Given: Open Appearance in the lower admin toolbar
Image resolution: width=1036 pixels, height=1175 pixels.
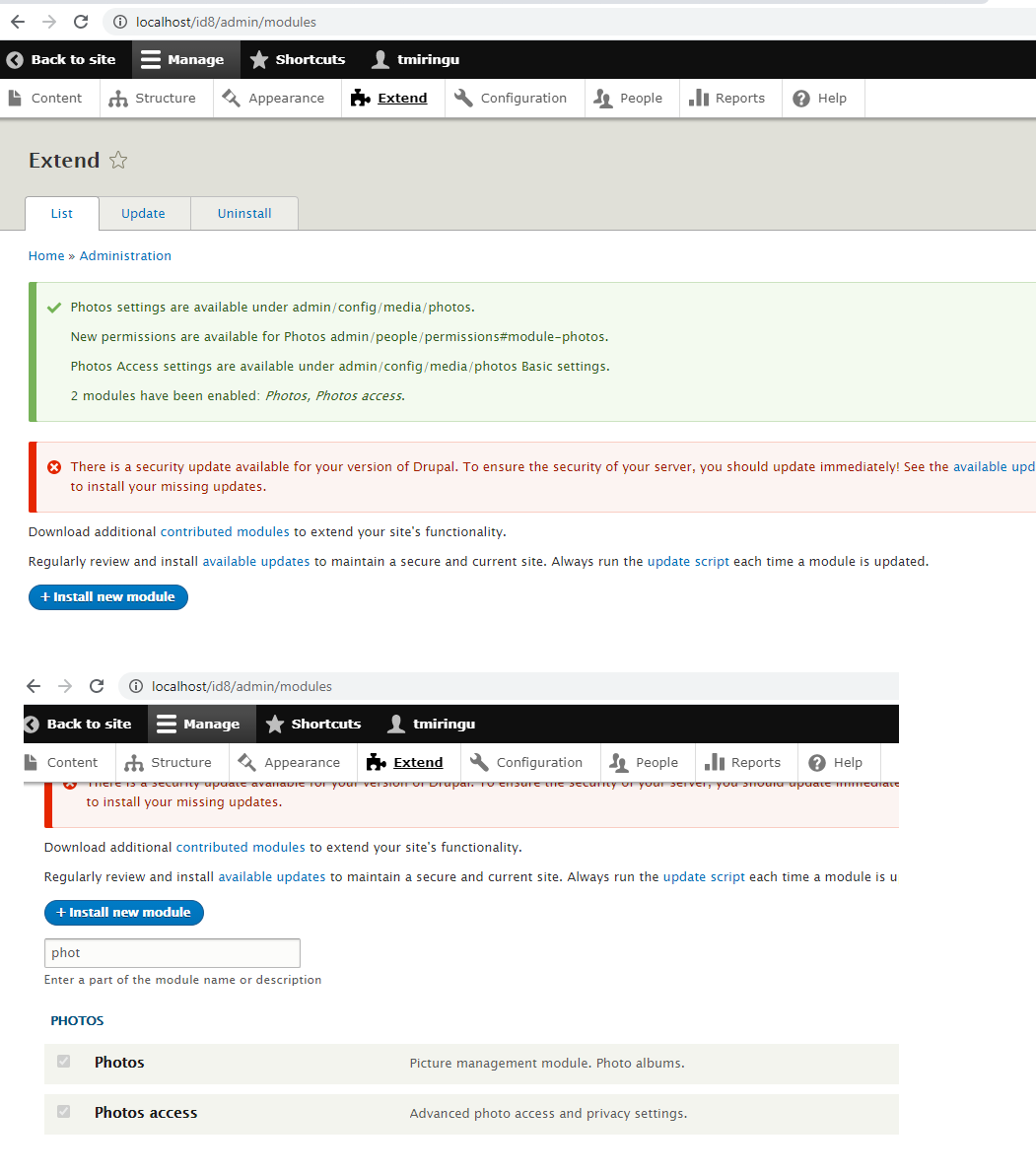Looking at the screenshot, I should point(289,763).
